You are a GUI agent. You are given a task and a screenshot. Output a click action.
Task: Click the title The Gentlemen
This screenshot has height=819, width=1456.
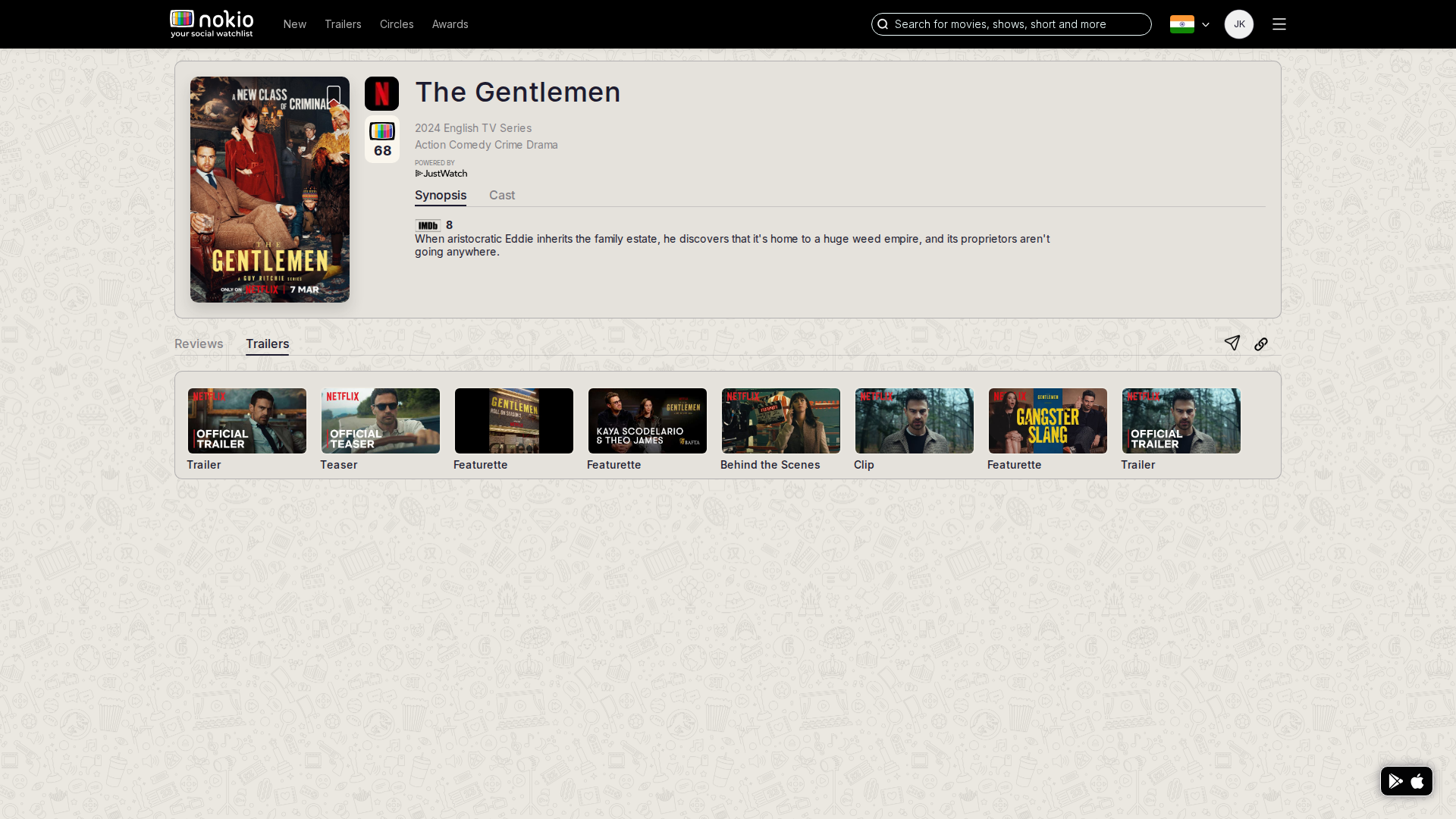tap(518, 93)
